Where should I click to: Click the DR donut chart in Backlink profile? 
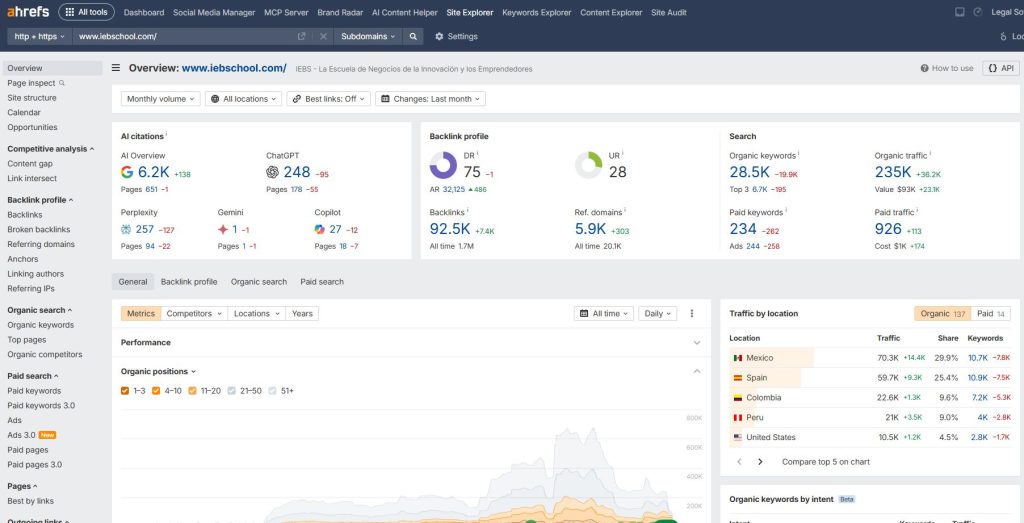point(443,165)
